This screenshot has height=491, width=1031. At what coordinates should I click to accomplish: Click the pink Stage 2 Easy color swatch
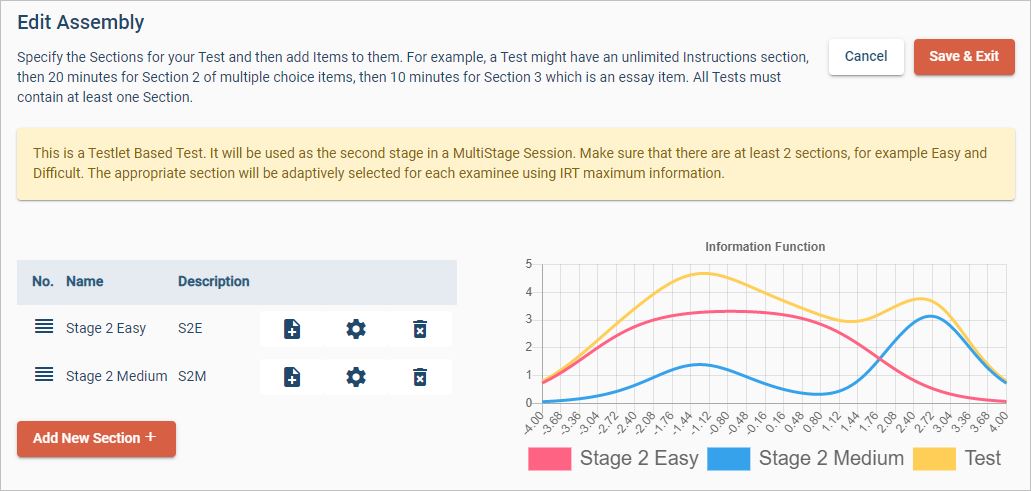[x=549, y=459]
